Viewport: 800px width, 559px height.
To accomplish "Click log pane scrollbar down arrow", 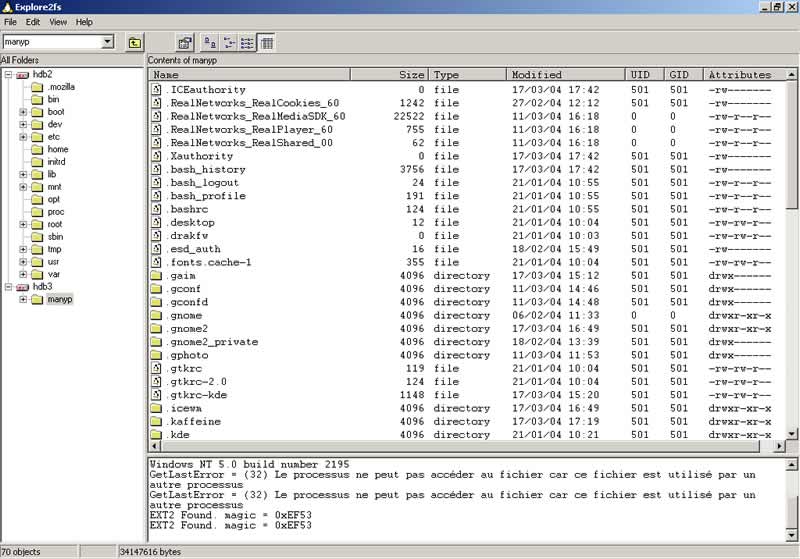I will click(792, 535).
